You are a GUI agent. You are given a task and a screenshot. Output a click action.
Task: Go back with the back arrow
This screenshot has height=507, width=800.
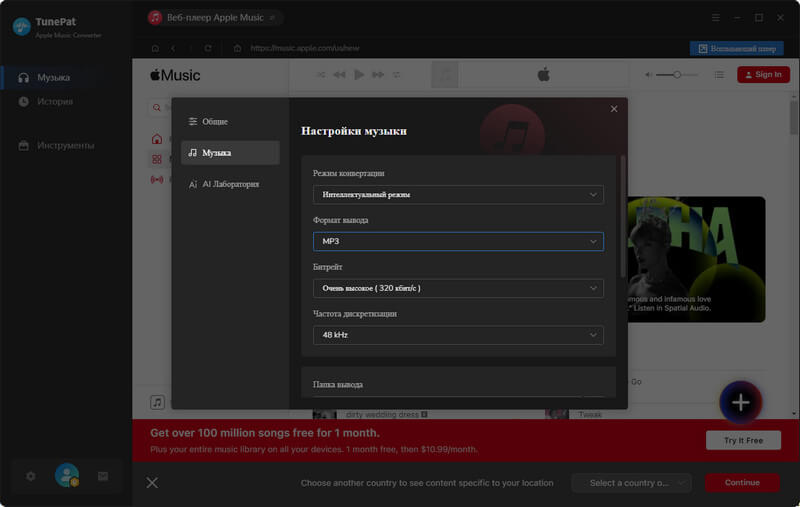pyautogui.click(x=173, y=48)
